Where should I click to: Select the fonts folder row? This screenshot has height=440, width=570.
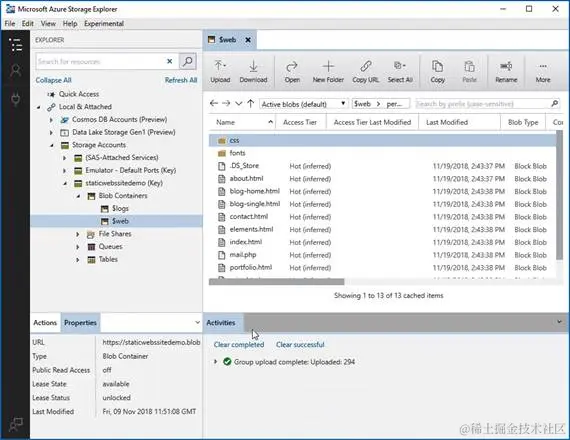tap(382, 153)
